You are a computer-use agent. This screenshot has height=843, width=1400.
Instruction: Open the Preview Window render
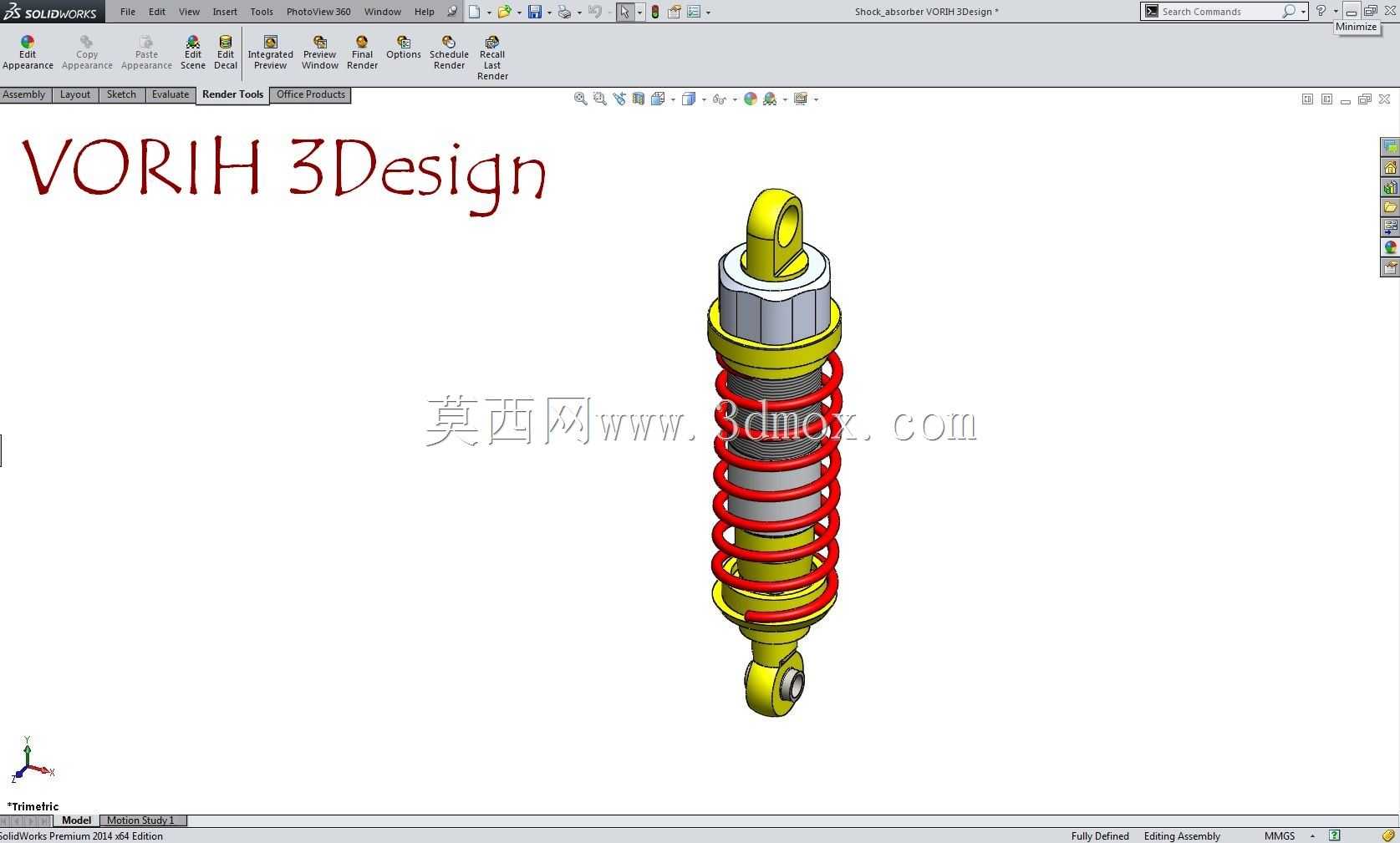[x=320, y=53]
